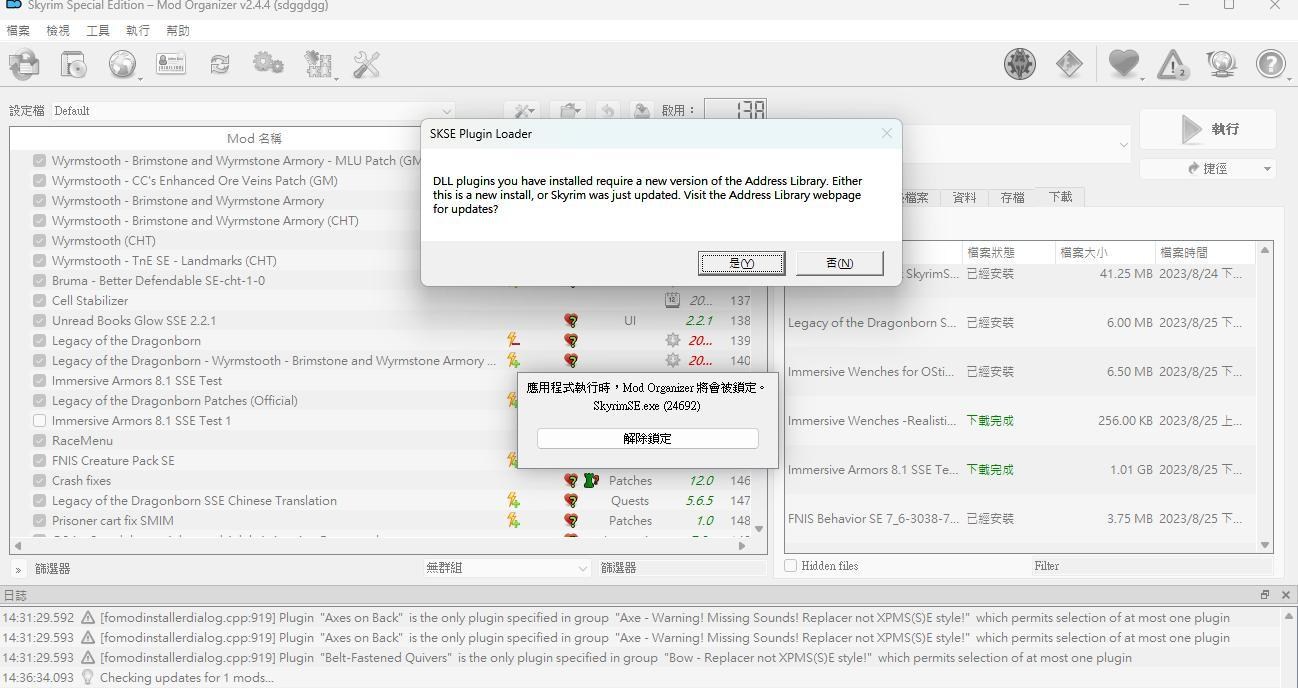Close the 日誌 log panel

(1286, 595)
